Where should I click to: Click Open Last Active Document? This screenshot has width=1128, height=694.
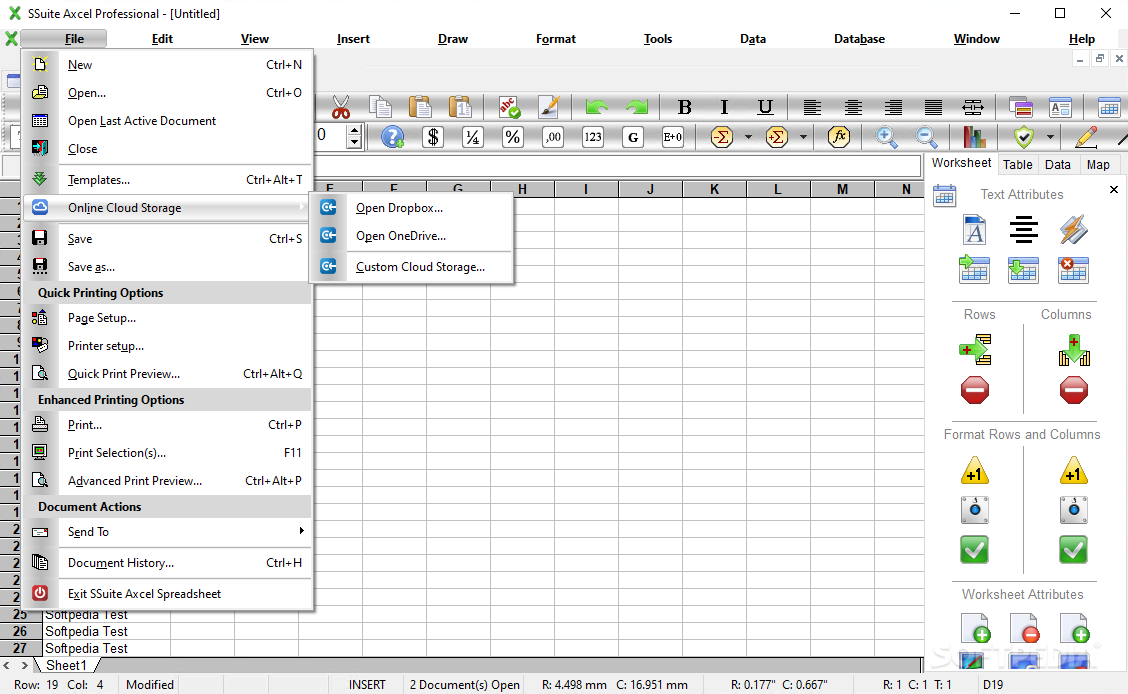click(x=168, y=121)
